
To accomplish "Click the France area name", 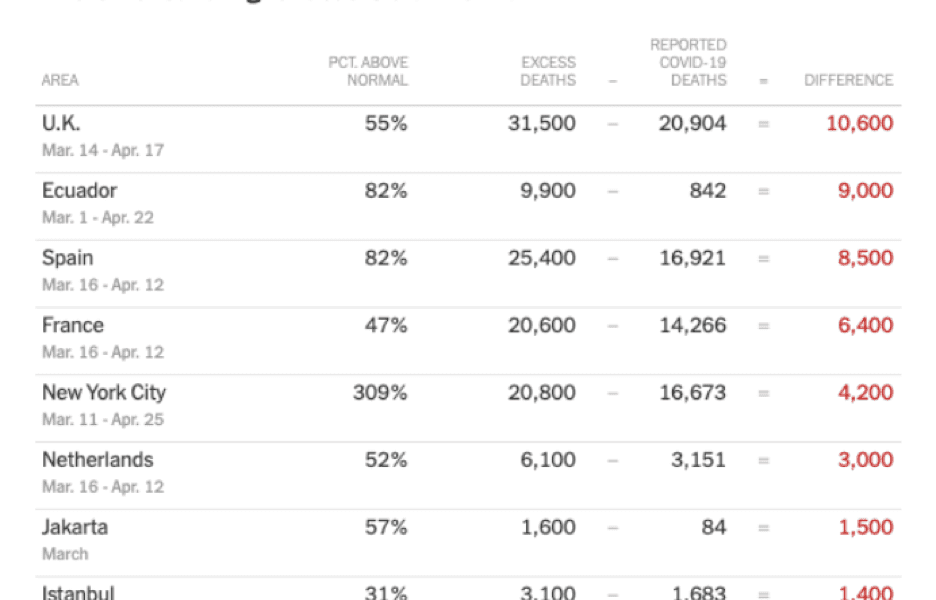I will 73,325.
